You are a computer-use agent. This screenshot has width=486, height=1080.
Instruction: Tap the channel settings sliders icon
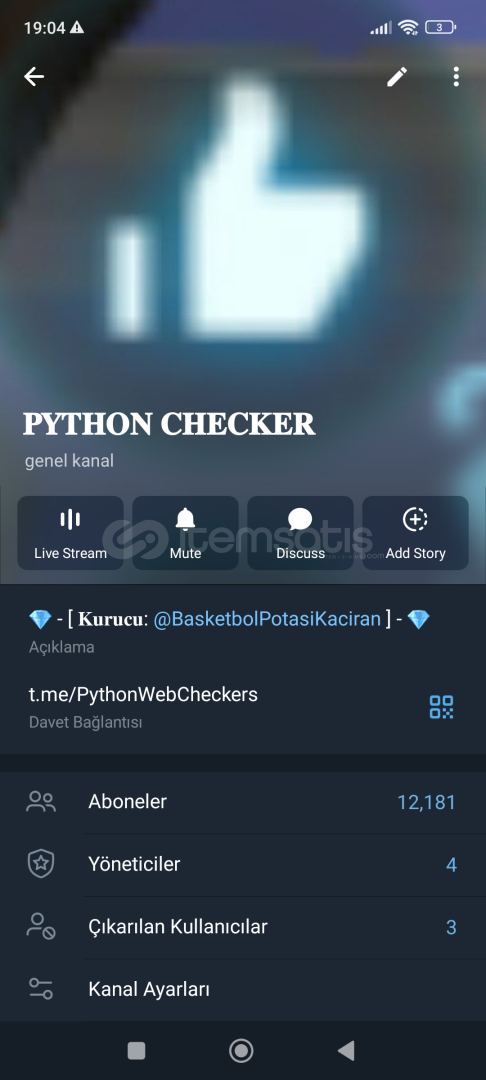point(41,989)
